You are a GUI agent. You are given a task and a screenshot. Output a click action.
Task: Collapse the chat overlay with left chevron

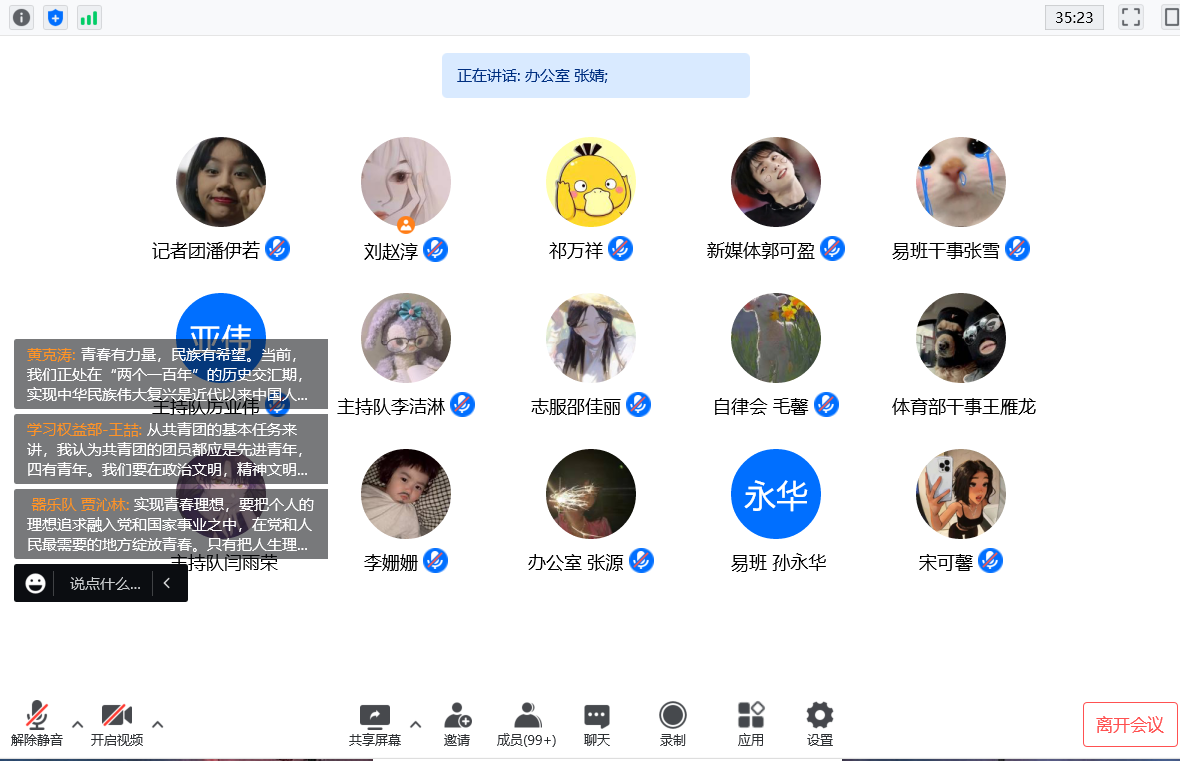pos(168,583)
